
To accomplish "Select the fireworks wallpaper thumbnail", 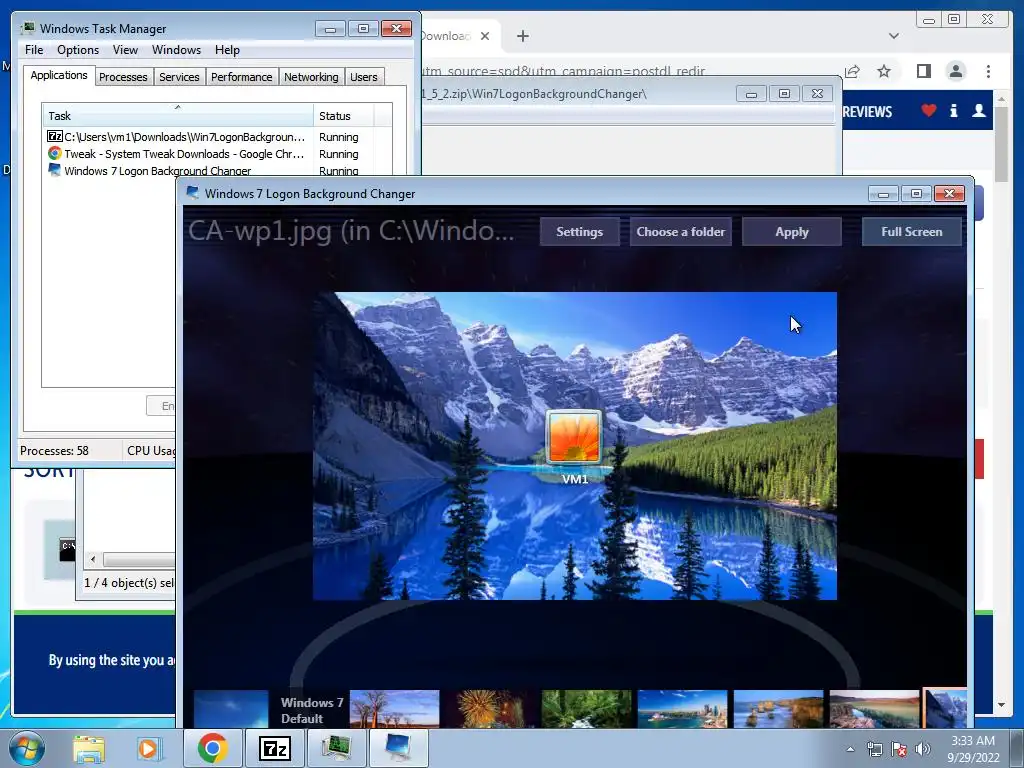I will point(490,709).
